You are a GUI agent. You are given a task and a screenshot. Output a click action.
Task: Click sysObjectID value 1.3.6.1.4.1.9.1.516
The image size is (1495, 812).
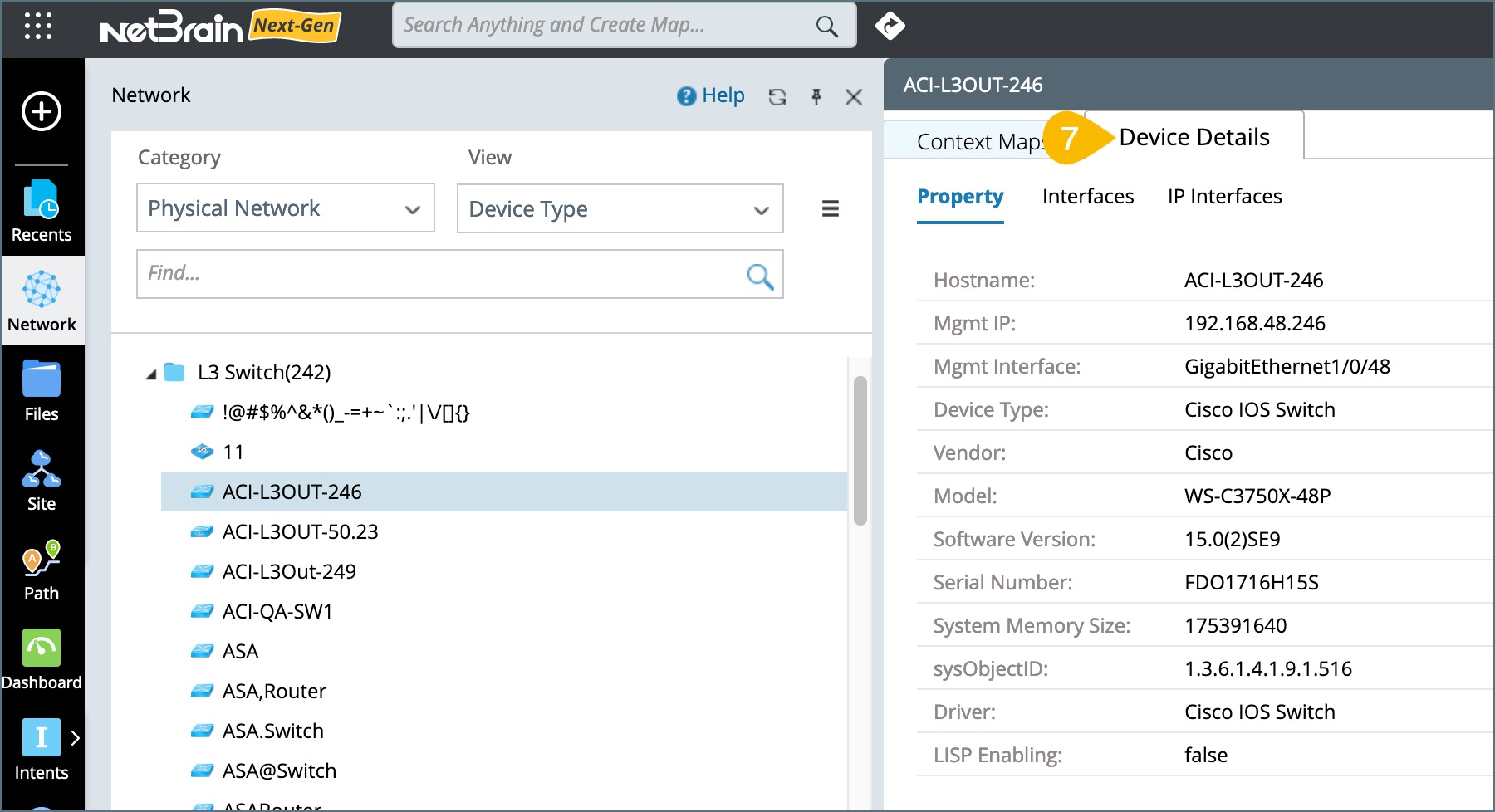[x=1267, y=669]
